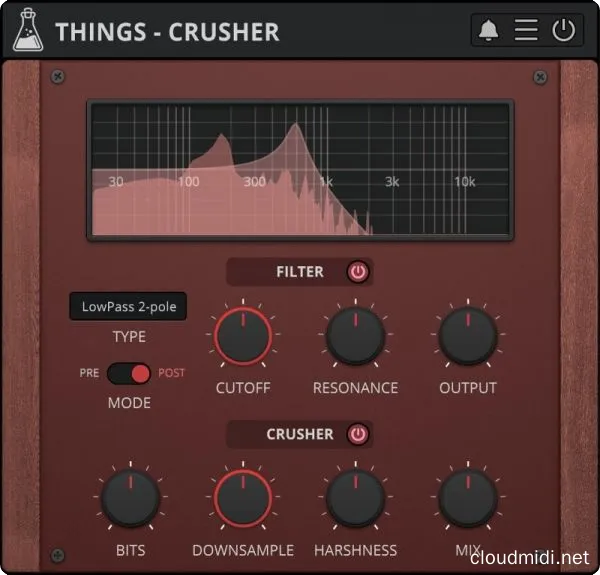Open the notifications bell icon

[x=488, y=30]
